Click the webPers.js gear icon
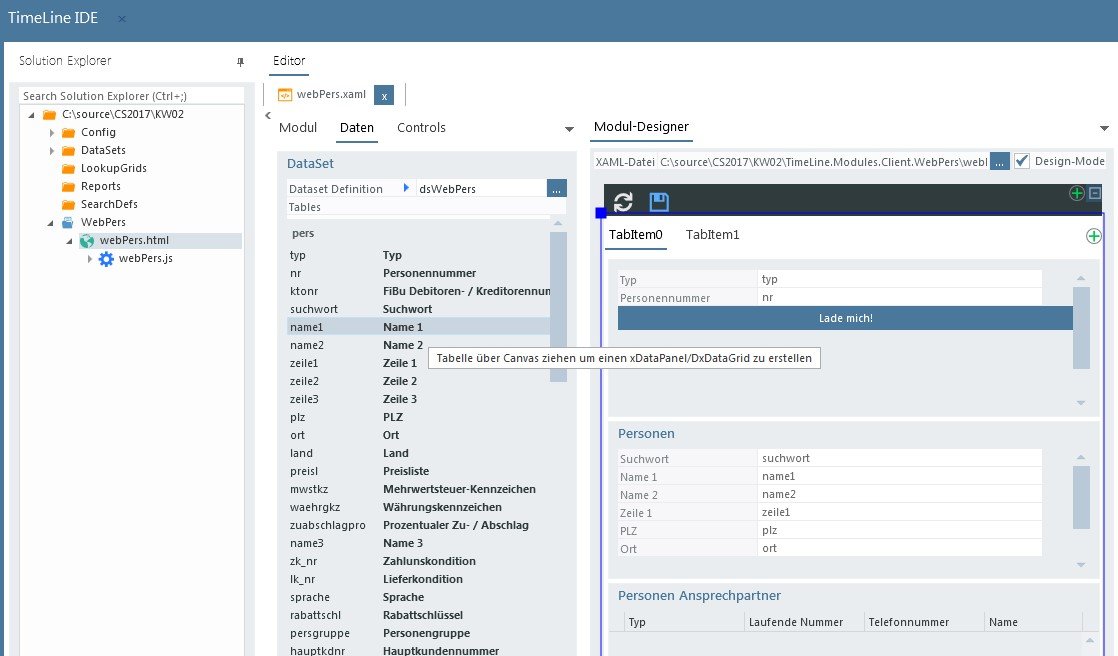The width and height of the screenshot is (1118, 656). [106, 259]
